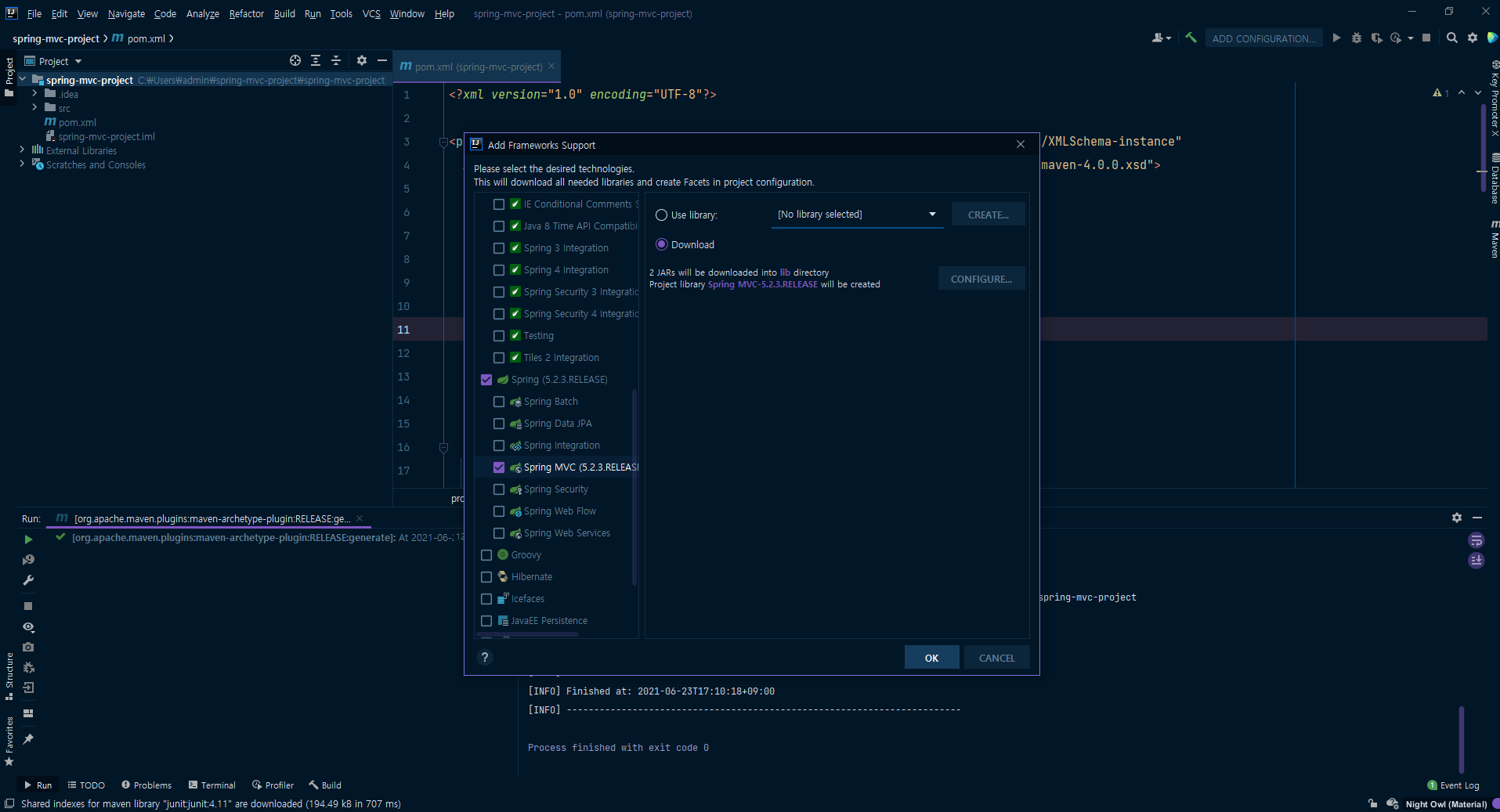Open IDE settings gear in top toolbar
Image resolution: width=1500 pixels, height=812 pixels.
coord(1473,38)
